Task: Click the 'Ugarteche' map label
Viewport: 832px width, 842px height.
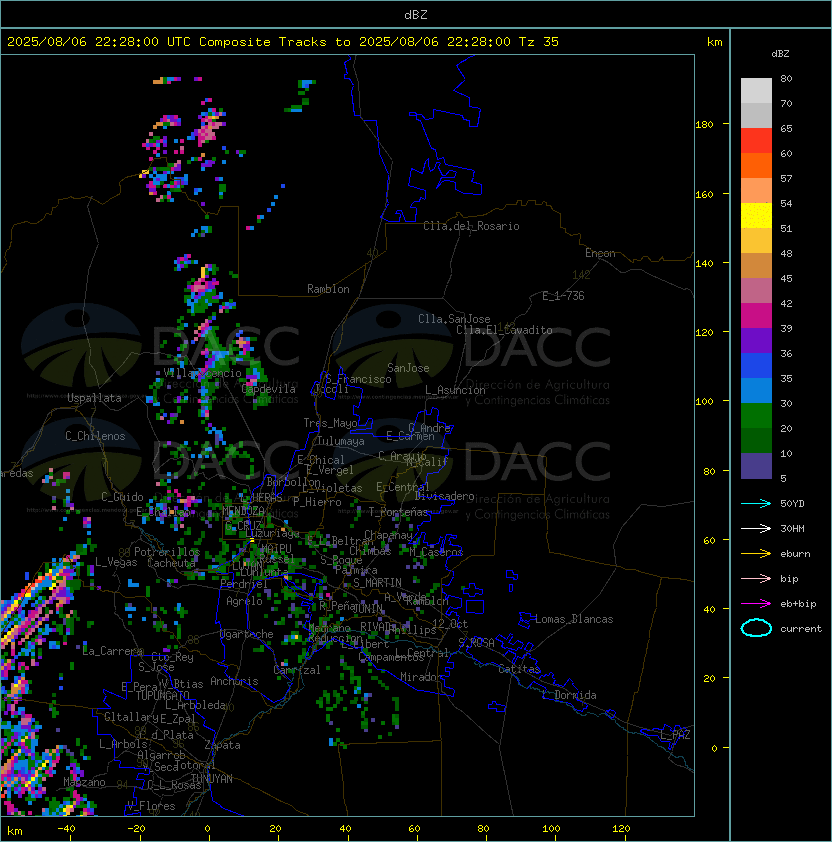Action: click(247, 634)
